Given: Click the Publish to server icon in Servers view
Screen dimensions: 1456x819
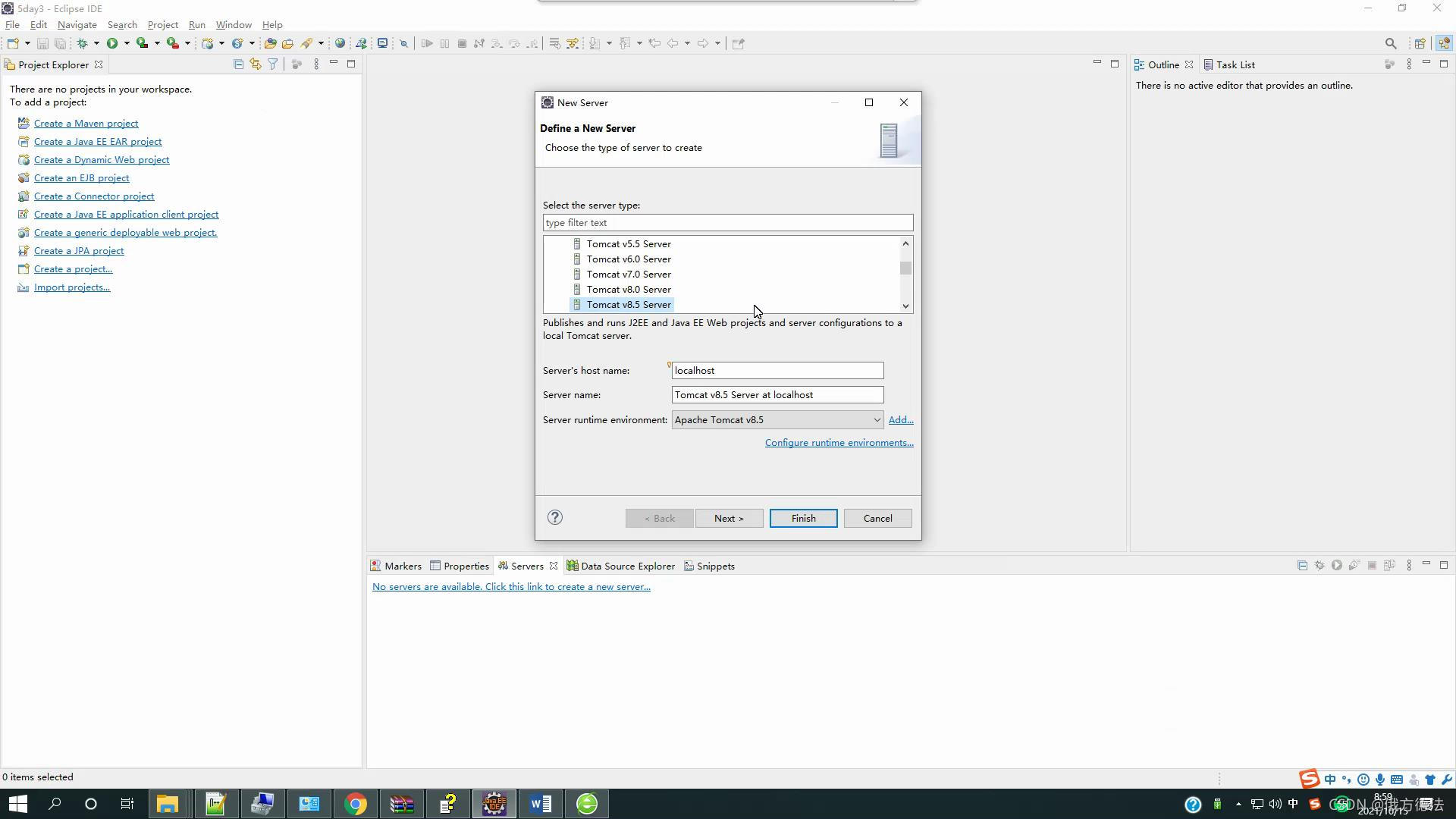Looking at the screenshot, I should tap(1389, 566).
